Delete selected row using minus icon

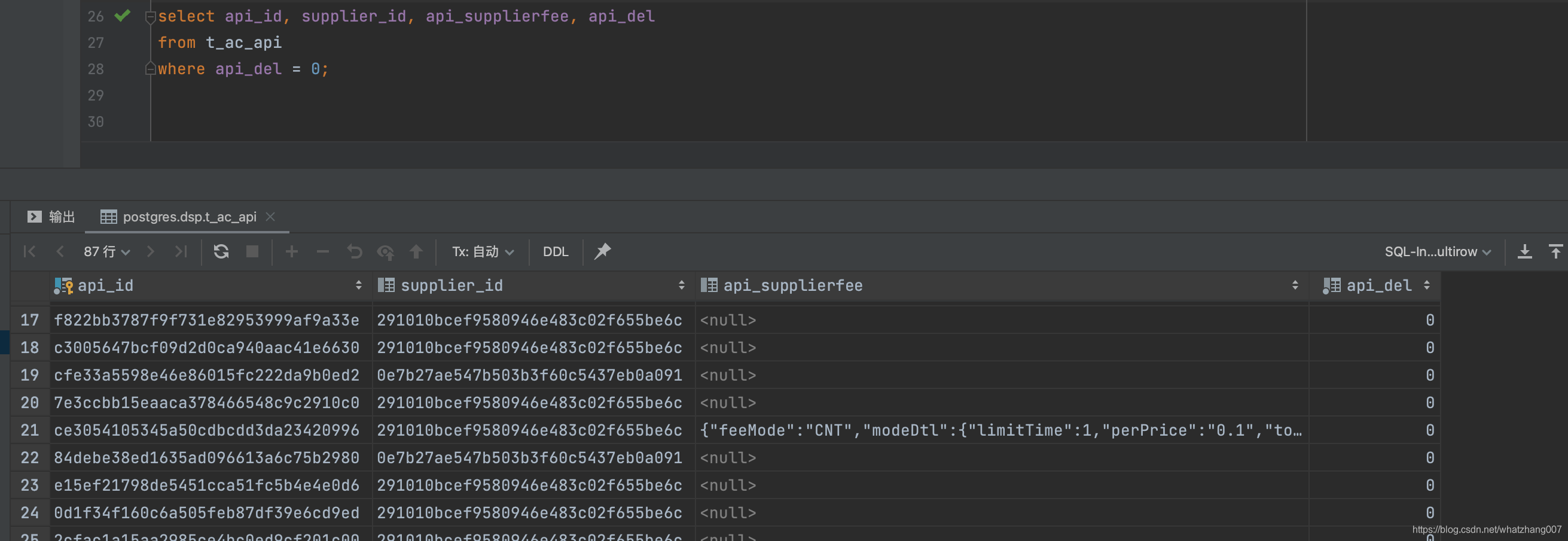[322, 251]
